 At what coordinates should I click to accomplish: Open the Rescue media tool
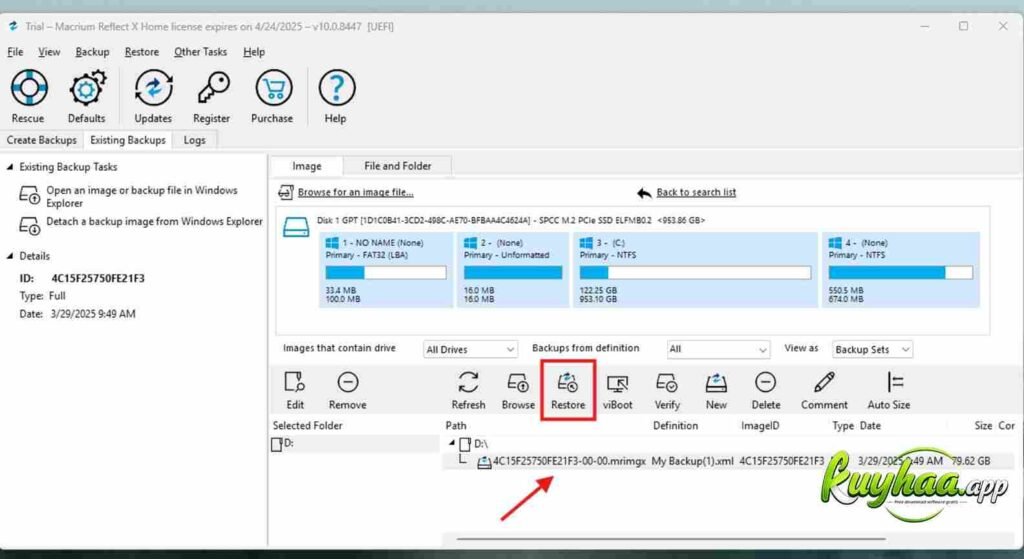pos(28,97)
